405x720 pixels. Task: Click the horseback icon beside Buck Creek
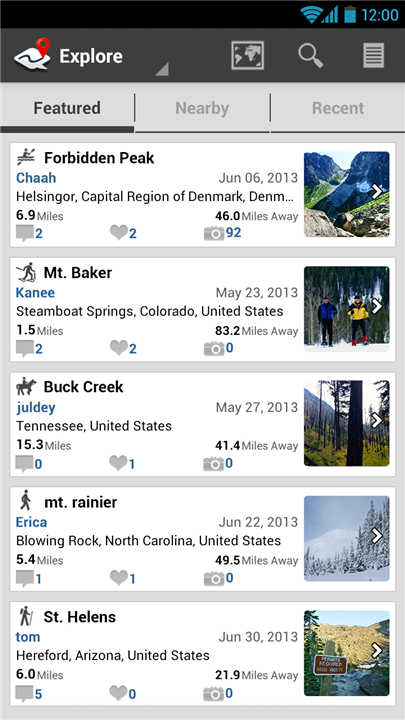coord(26,387)
